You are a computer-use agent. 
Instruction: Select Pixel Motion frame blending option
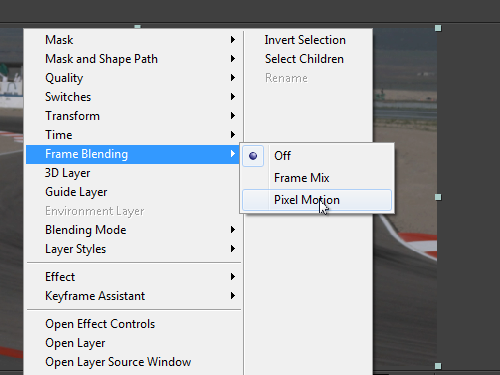tap(317, 200)
